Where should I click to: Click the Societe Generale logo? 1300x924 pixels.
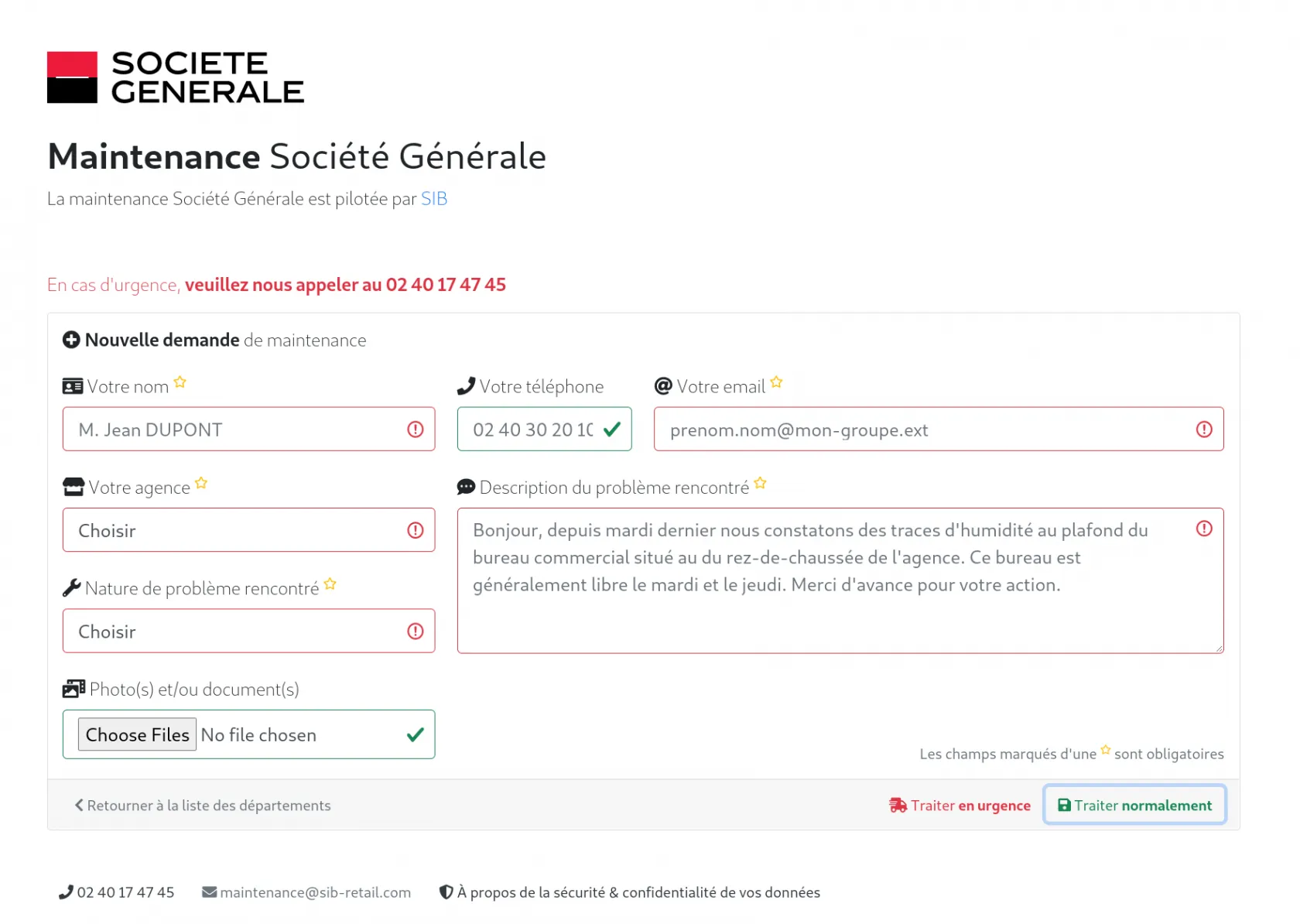click(x=176, y=77)
